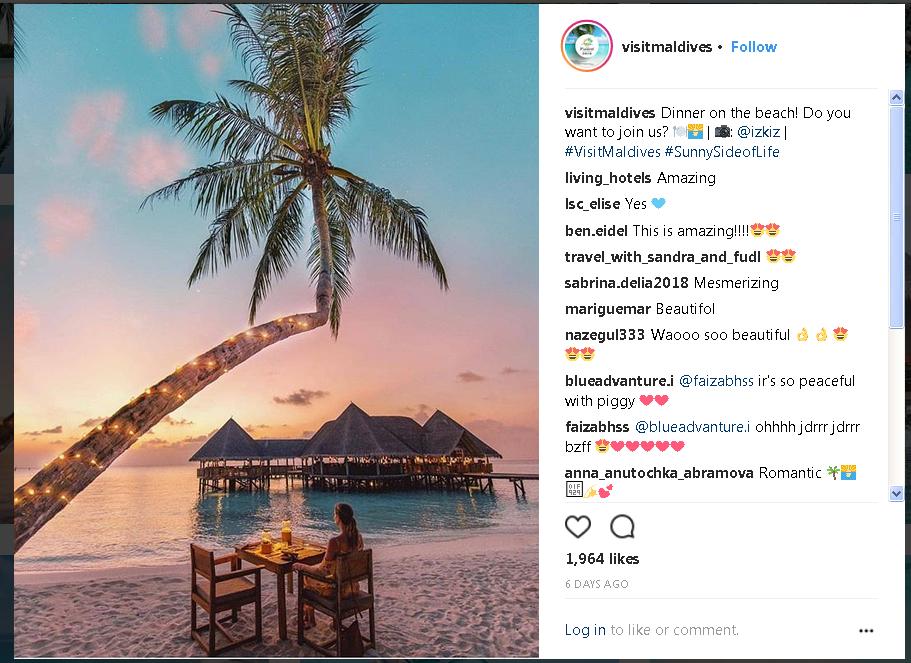Open the @faizabhss mention in comments
Image resolution: width=911 pixels, height=663 pixels.
[717, 381]
